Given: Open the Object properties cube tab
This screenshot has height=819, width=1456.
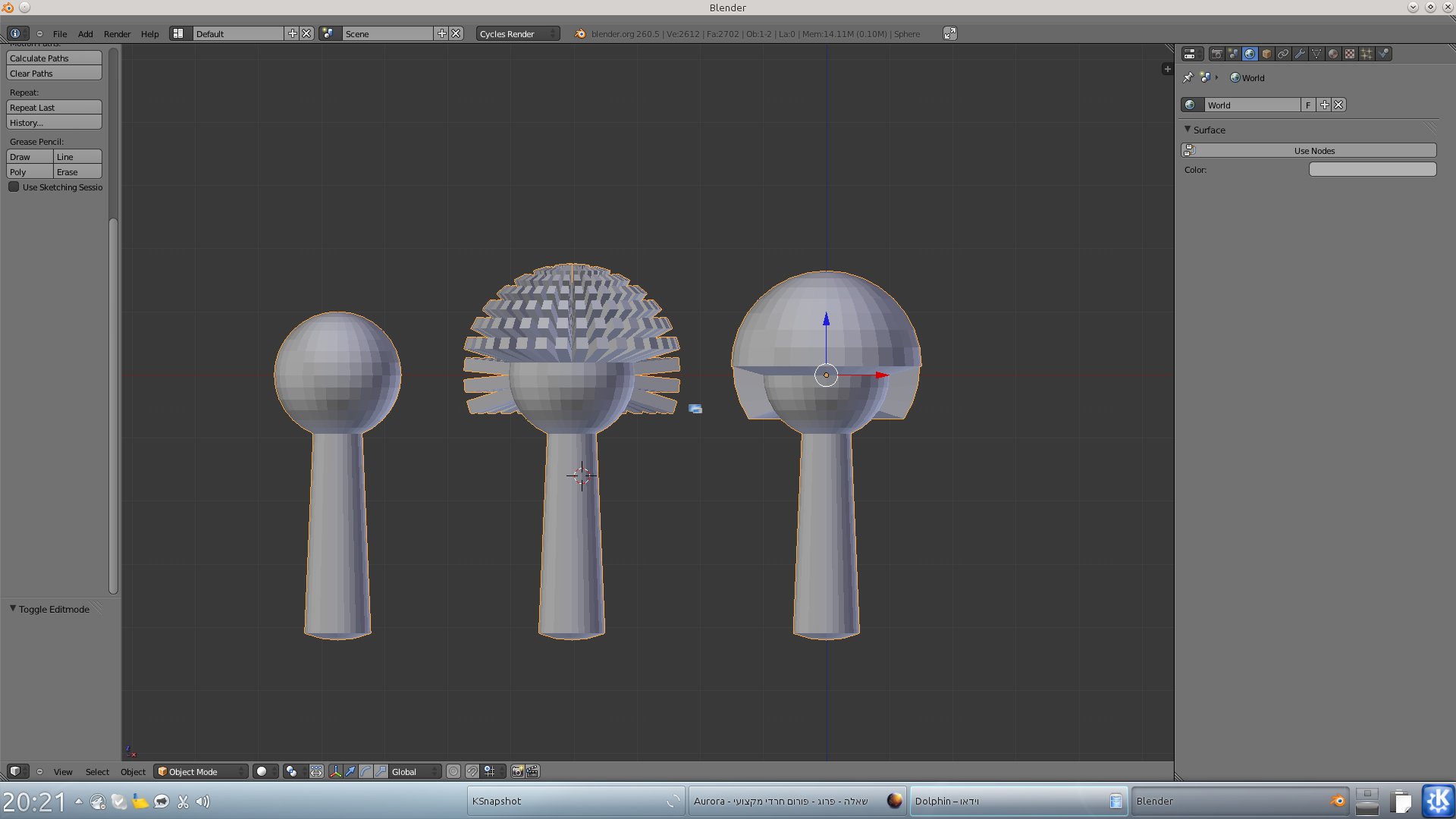Looking at the screenshot, I should click(x=1266, y=54).
